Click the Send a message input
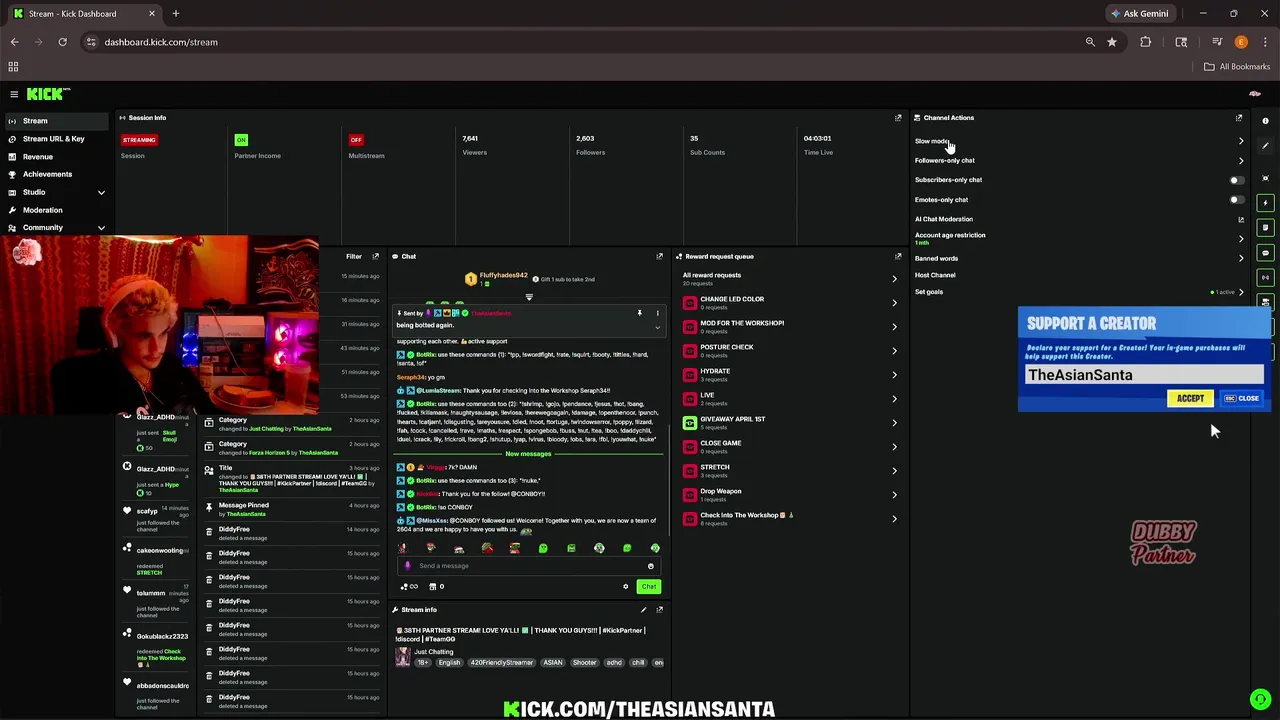The image size is (1280, 720). pos(528,566)
